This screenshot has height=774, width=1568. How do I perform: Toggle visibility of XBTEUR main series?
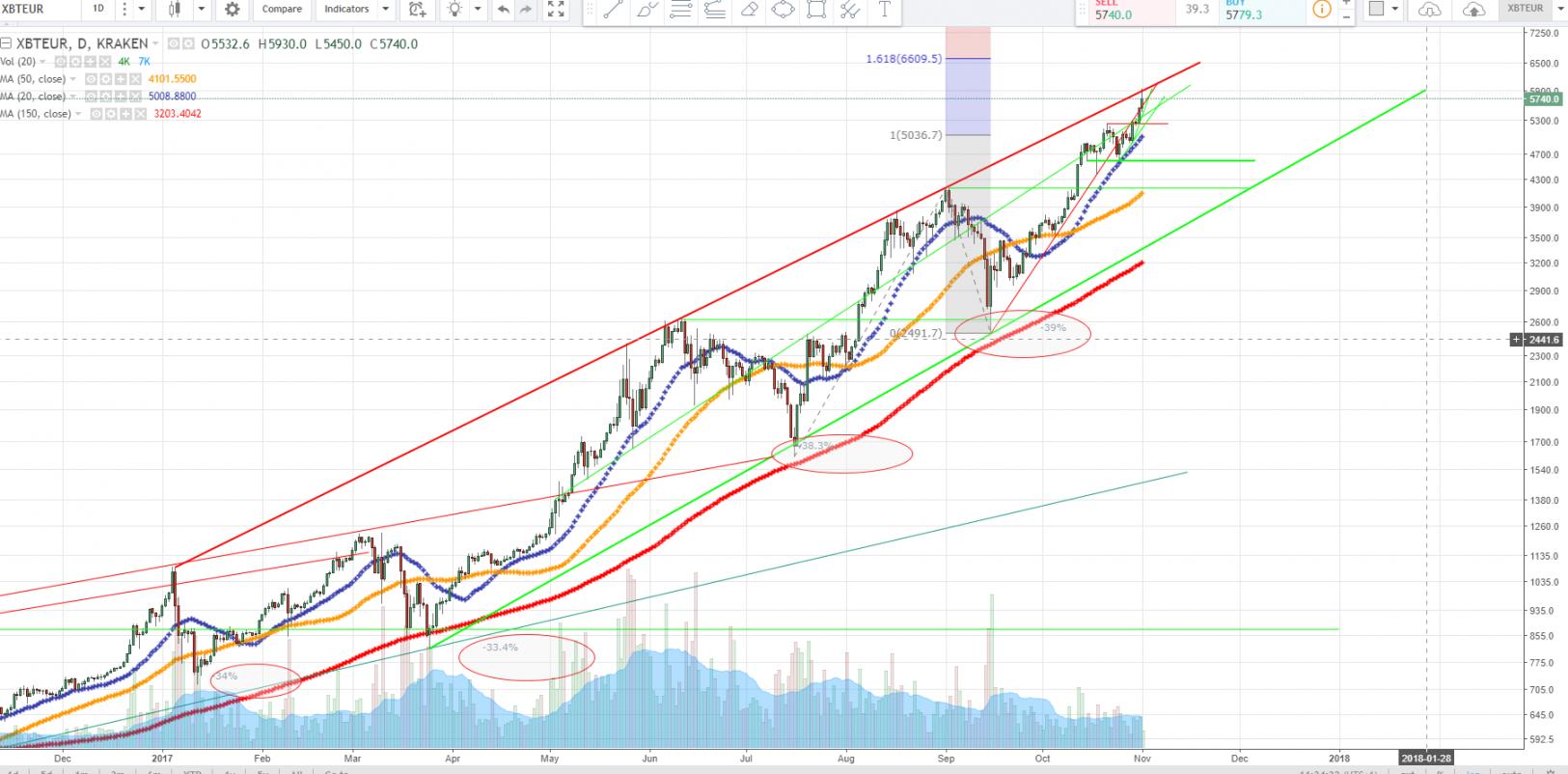pyautogui.click(x=174, y=43)
